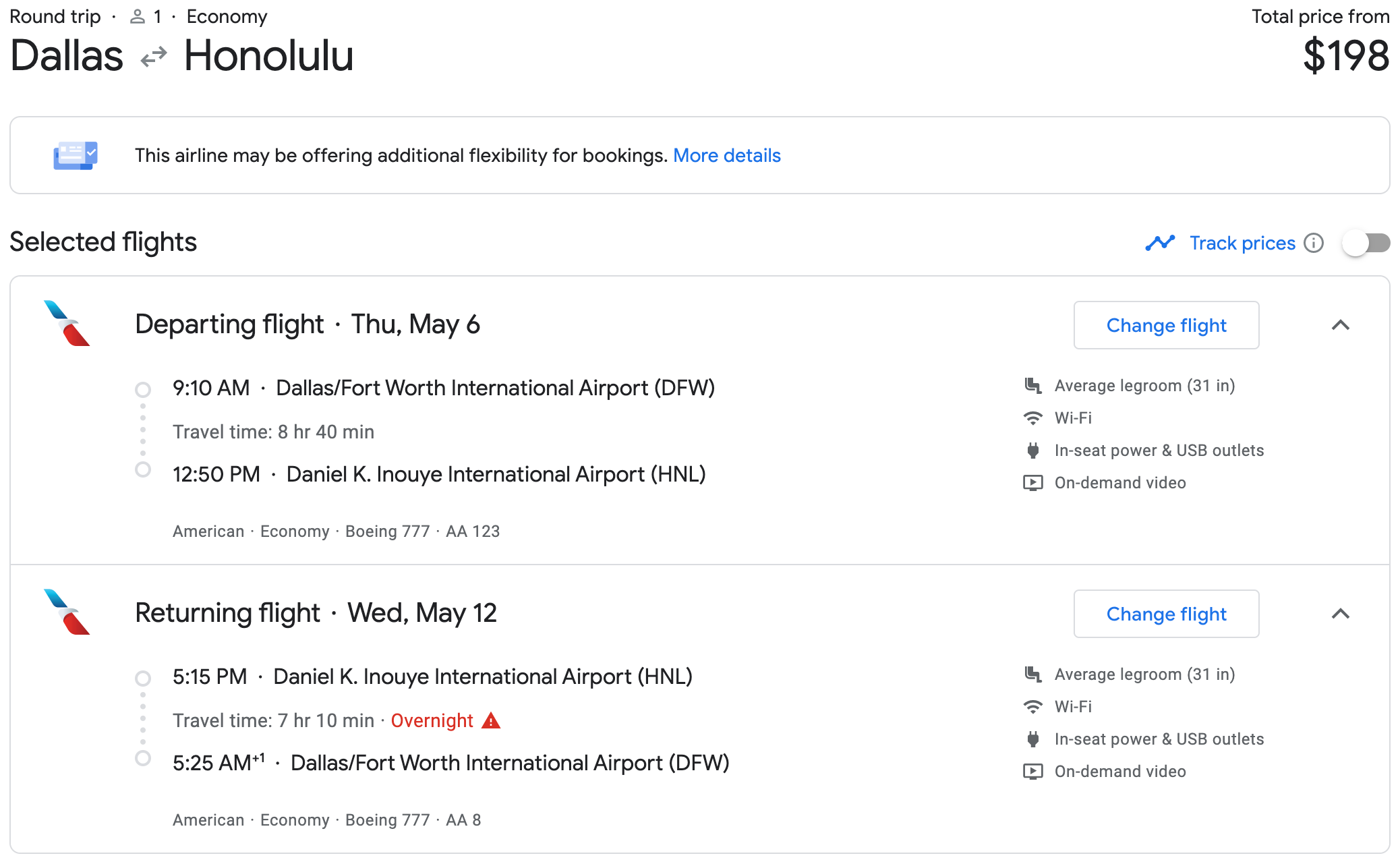Image resolution: width=1400 pixels, height=862 pixels.
Task: Click the price tracking graph icon
Action: 1160,243
